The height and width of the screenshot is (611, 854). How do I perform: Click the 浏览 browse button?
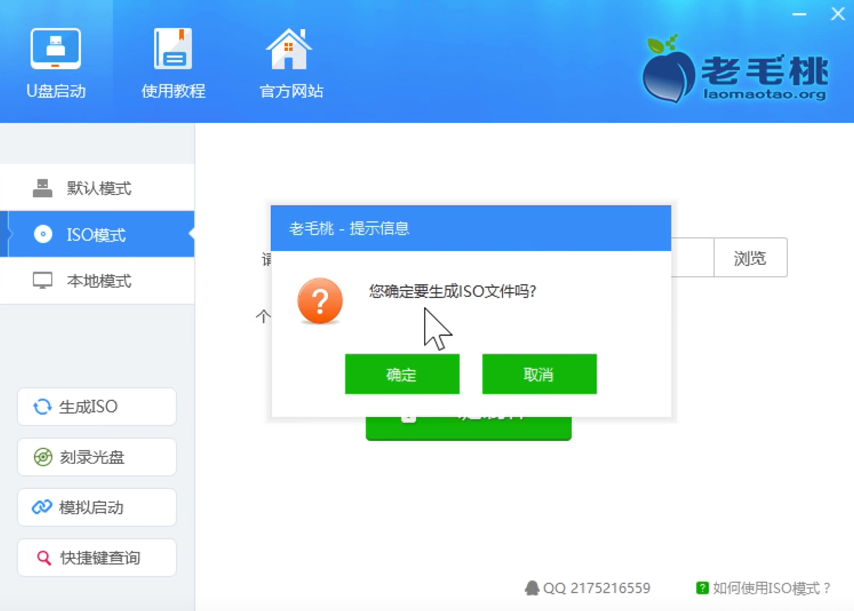click(751, 258)
